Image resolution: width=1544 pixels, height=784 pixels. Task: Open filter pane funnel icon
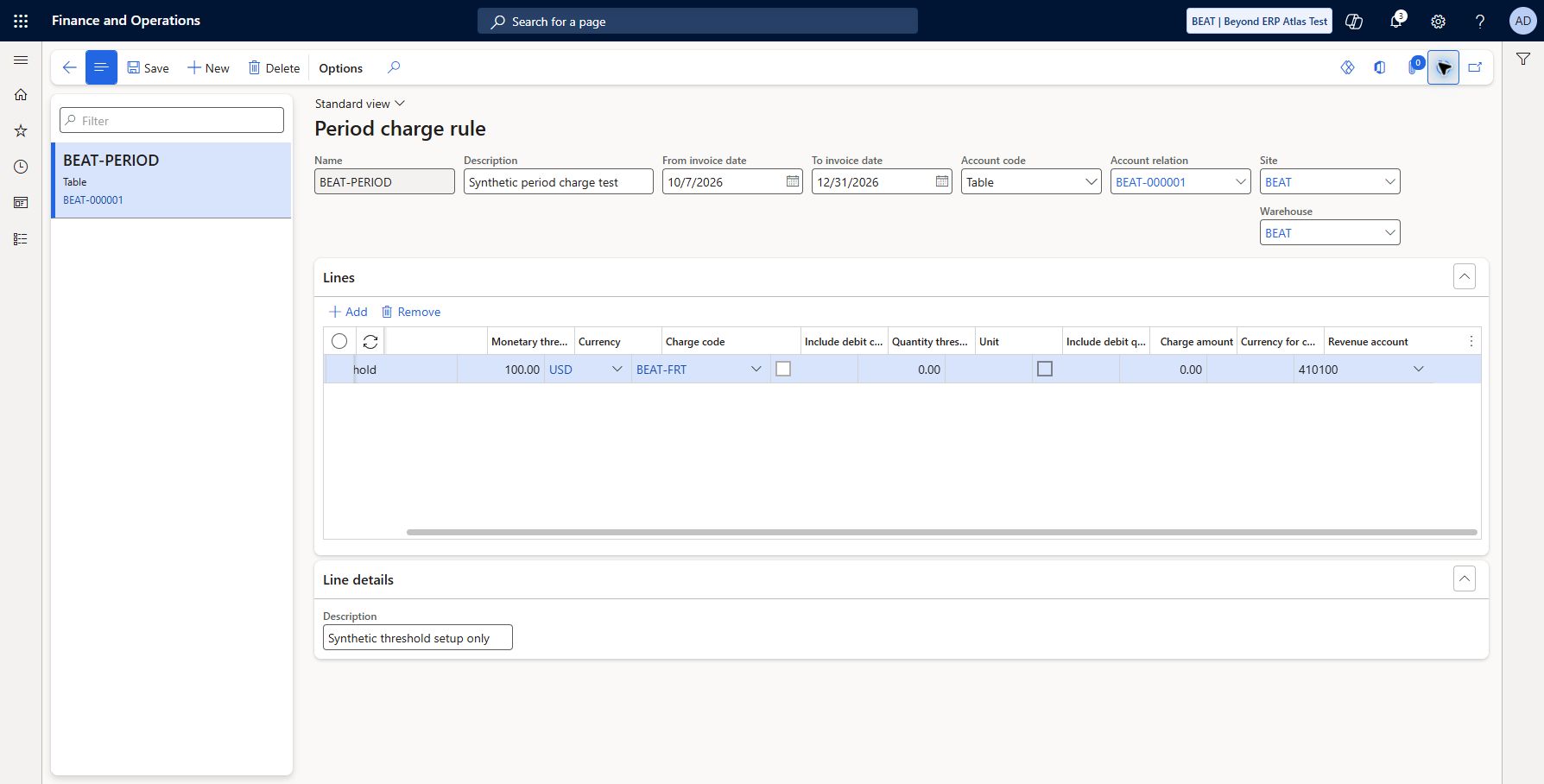[1523, 59]
